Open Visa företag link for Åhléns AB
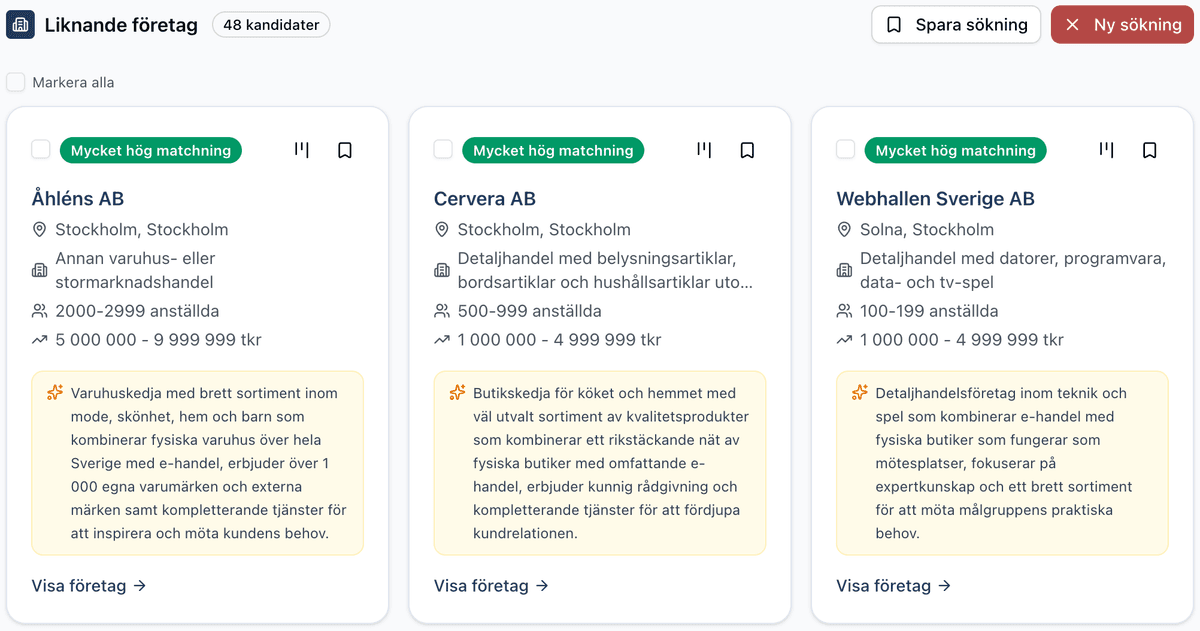 point(89,586)
